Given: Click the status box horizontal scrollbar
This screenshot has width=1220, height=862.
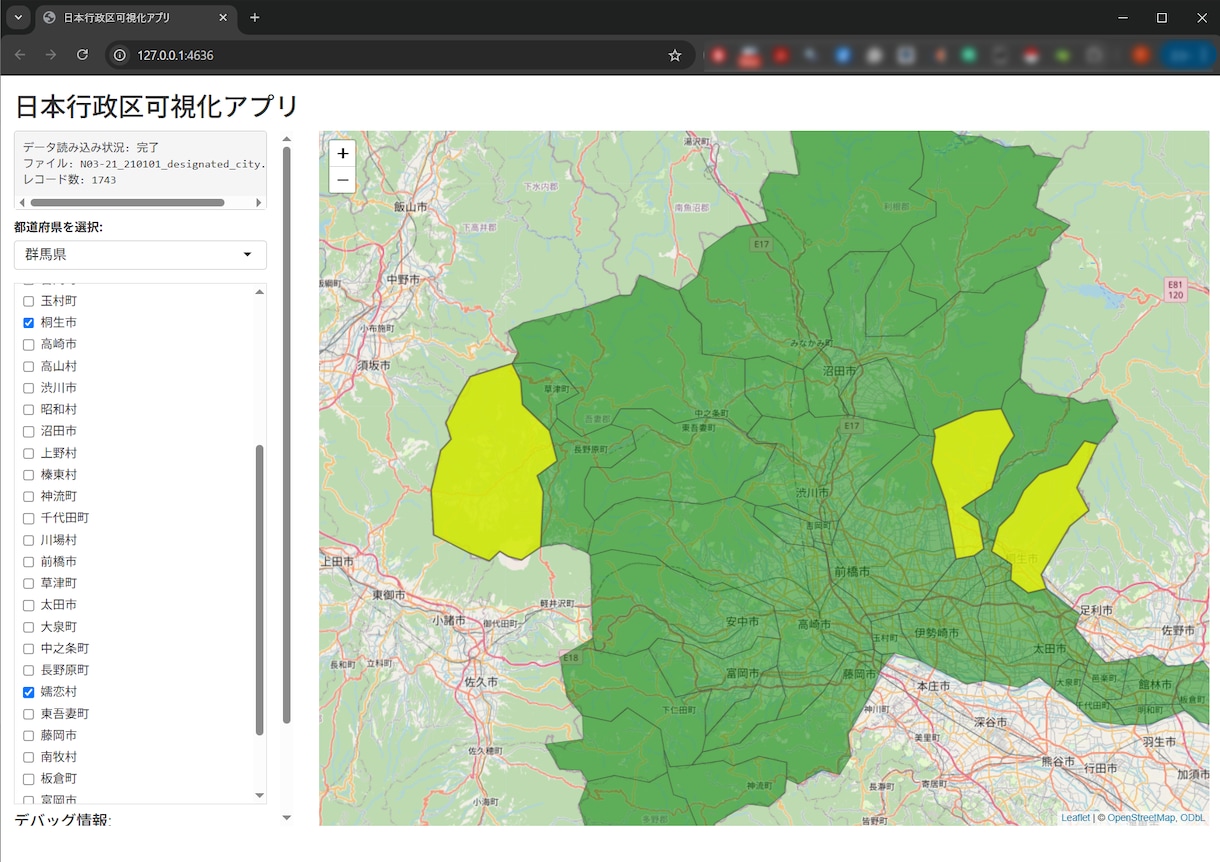Looking at the screenshot, I should [x=127, y=202].
